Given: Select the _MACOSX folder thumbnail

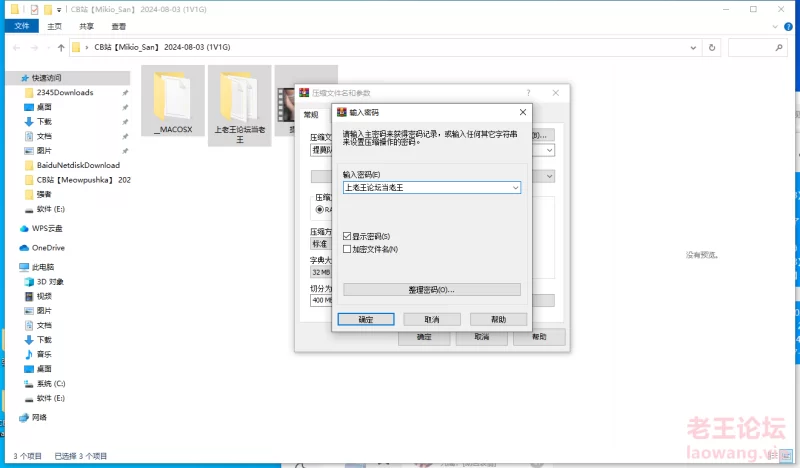Looking at the screenshot, I should point(173,101).
